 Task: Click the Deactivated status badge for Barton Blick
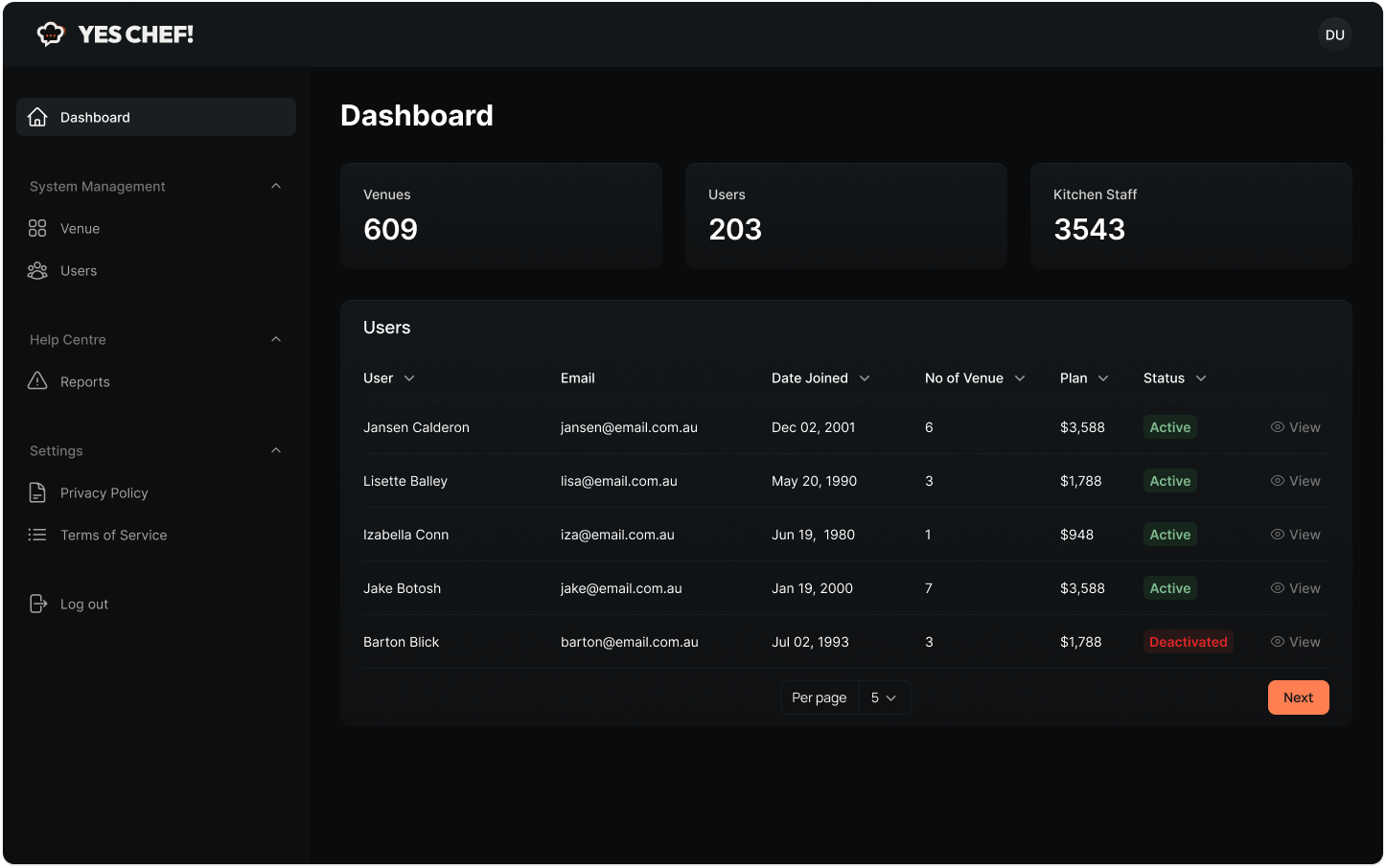[1189, 642]
